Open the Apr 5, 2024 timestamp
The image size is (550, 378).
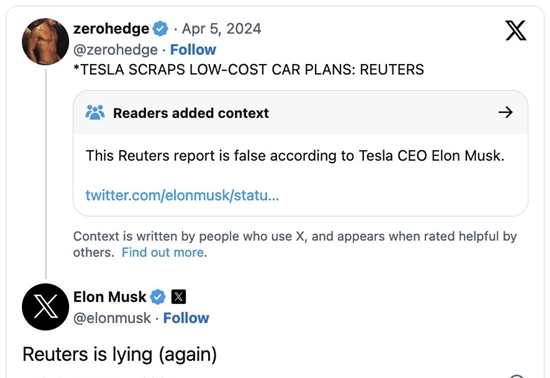point(221,29)
